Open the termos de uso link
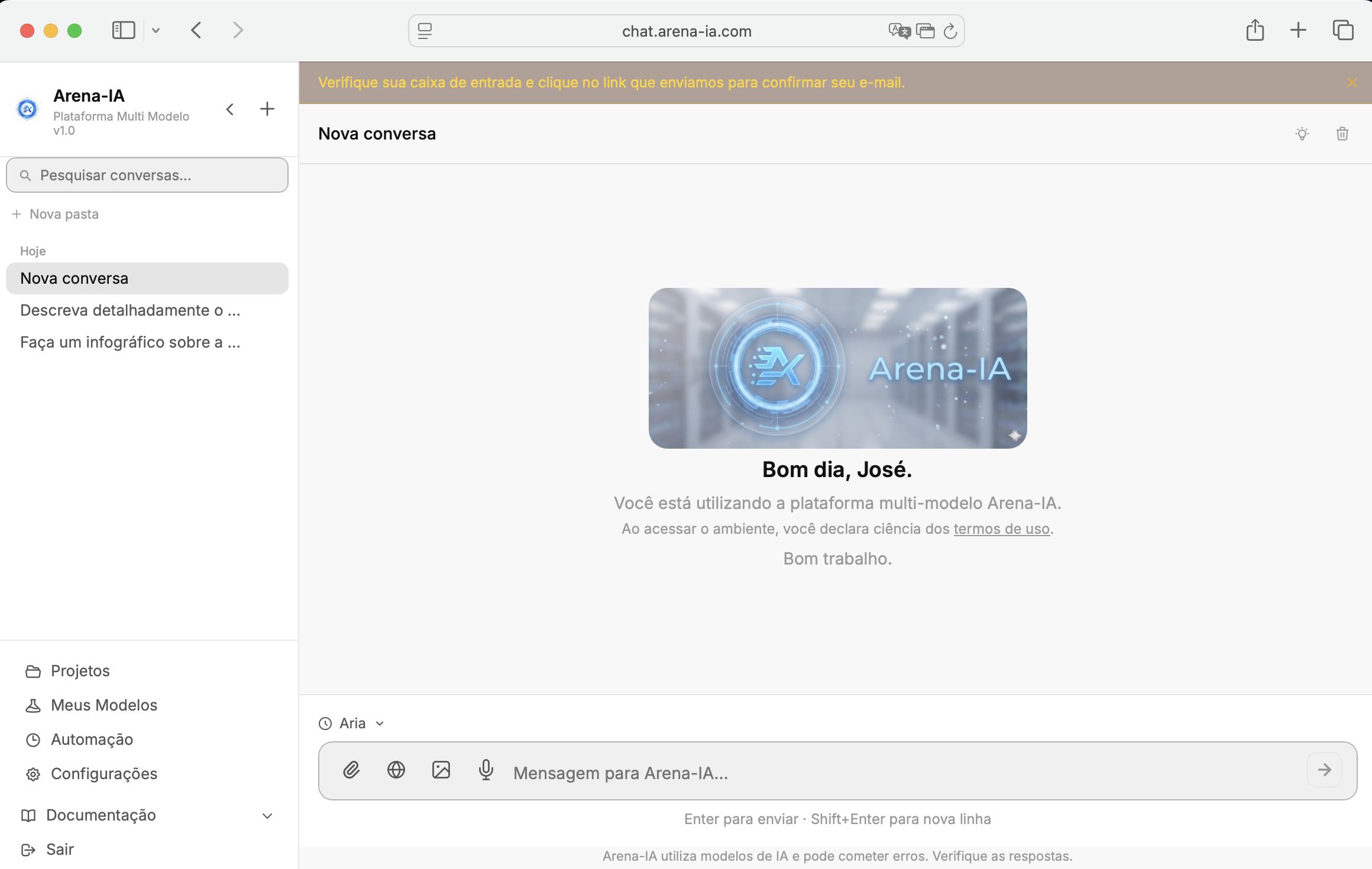 1001,528
